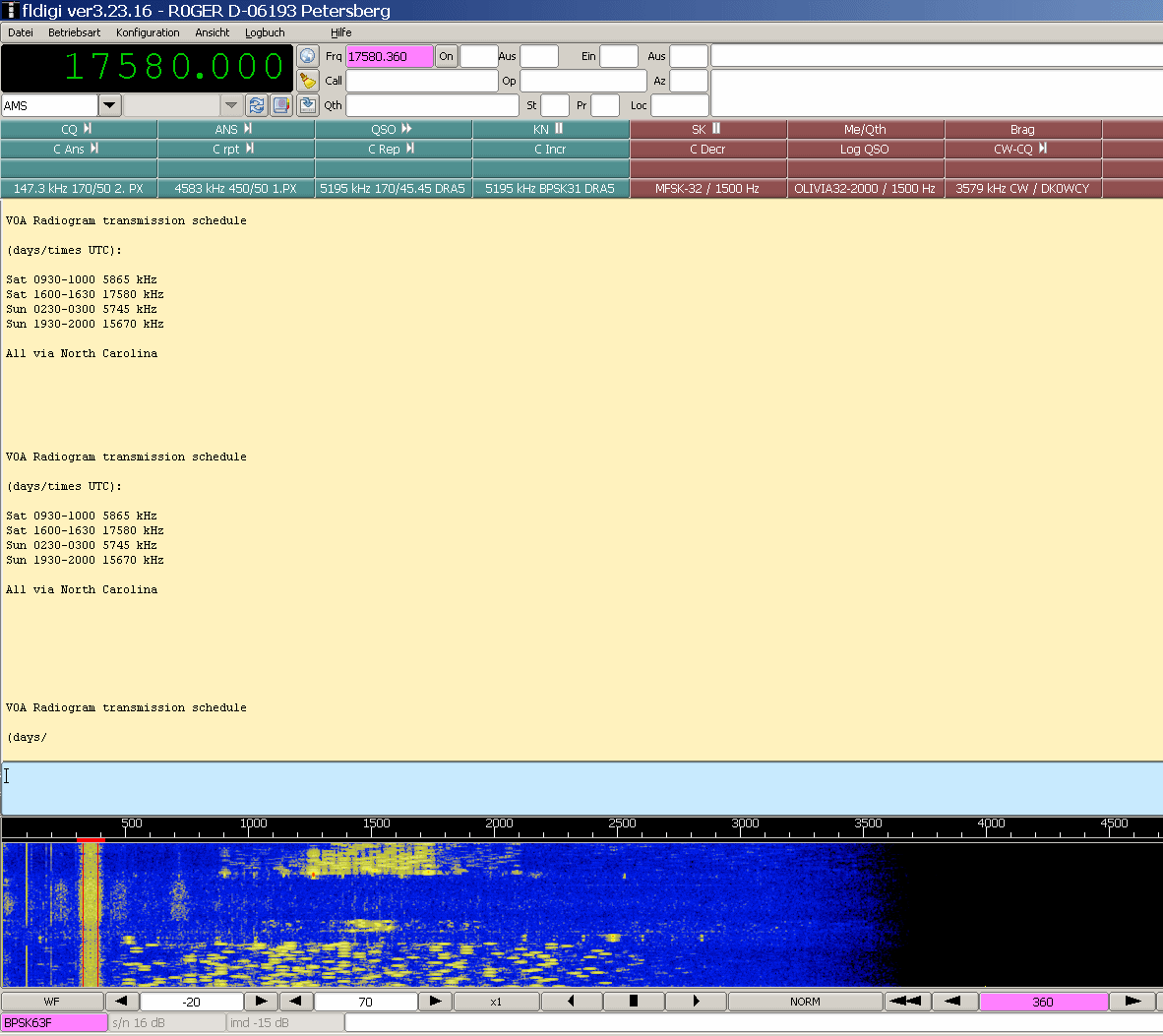Viewport: 1163px width, 1036px height.
Task: Toggle the WF waterfall mode button
Action: 52,1002
